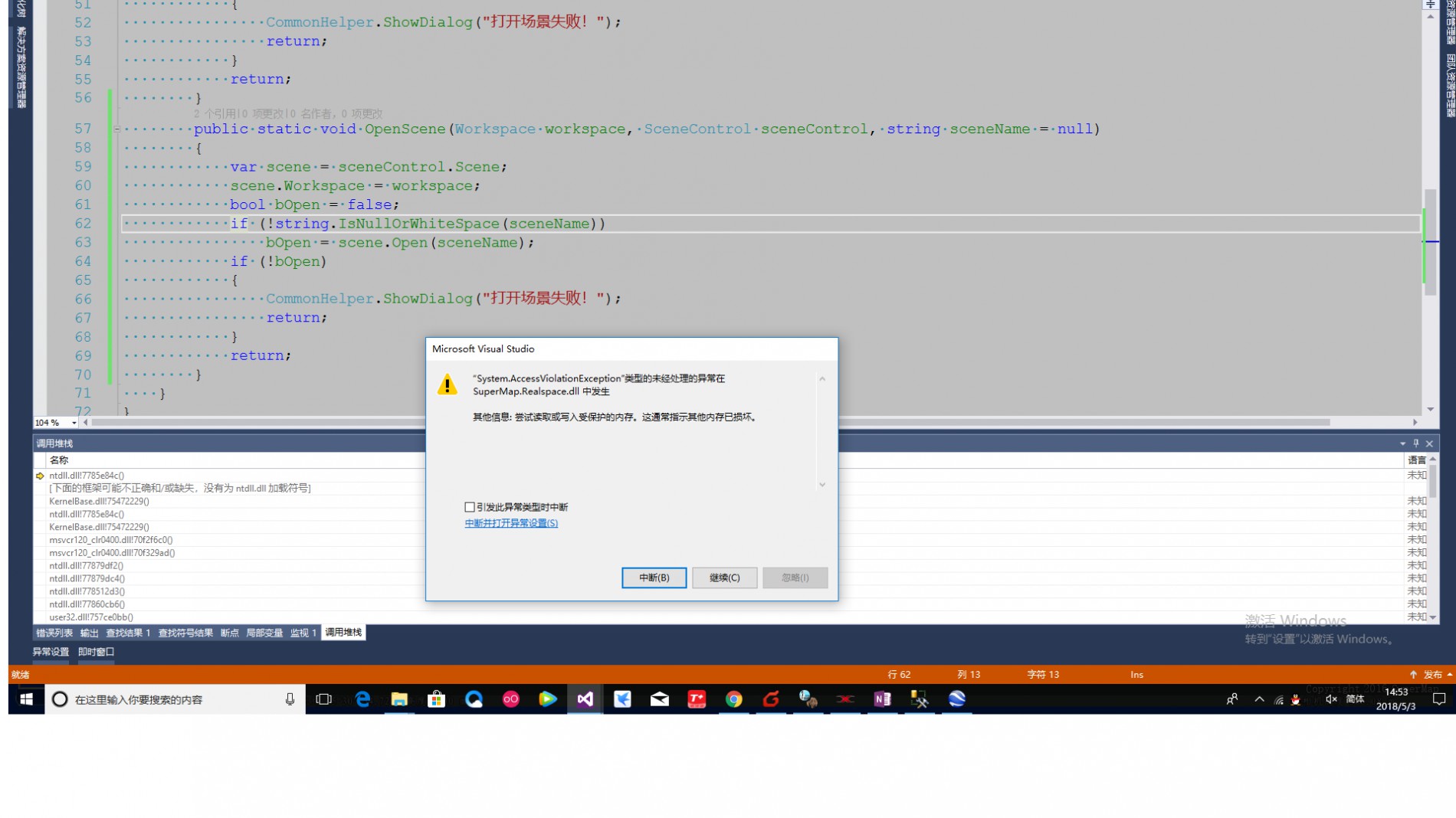Open the Mail app from taskbar
This screenshot has width=1456, height=818.
pos(659,699)
